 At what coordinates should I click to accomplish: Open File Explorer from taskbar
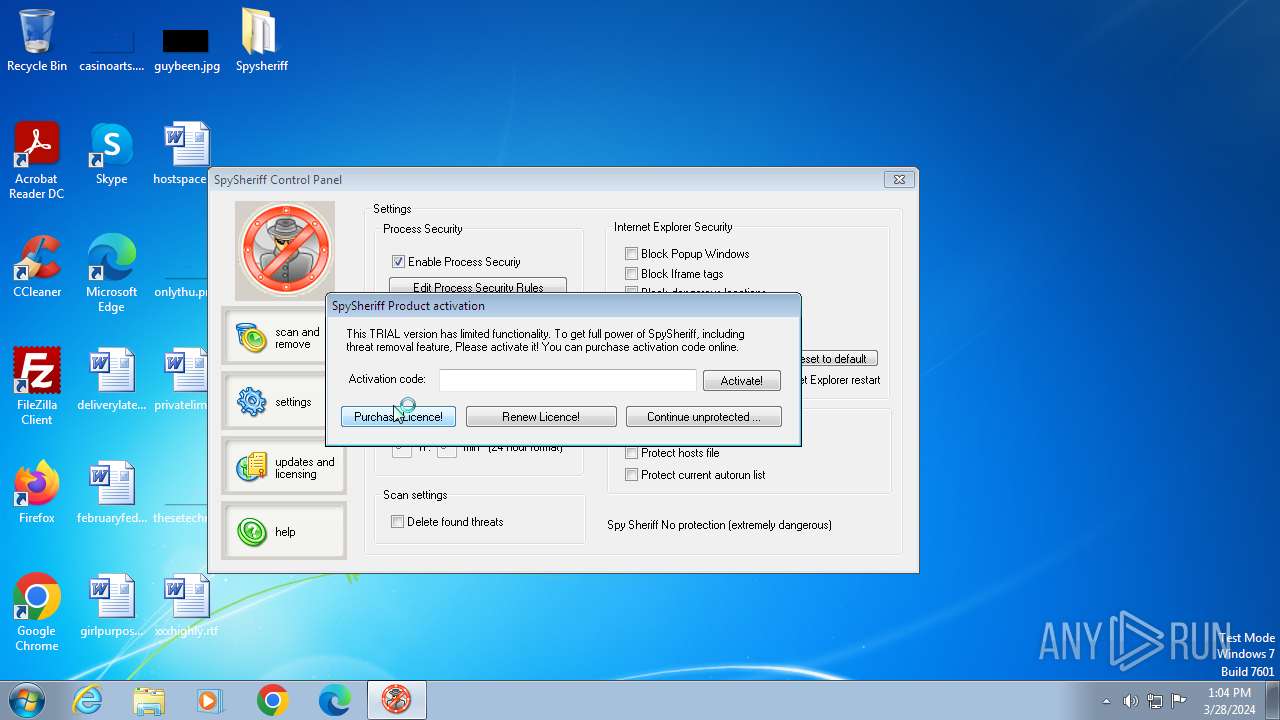tap(149, 700)
